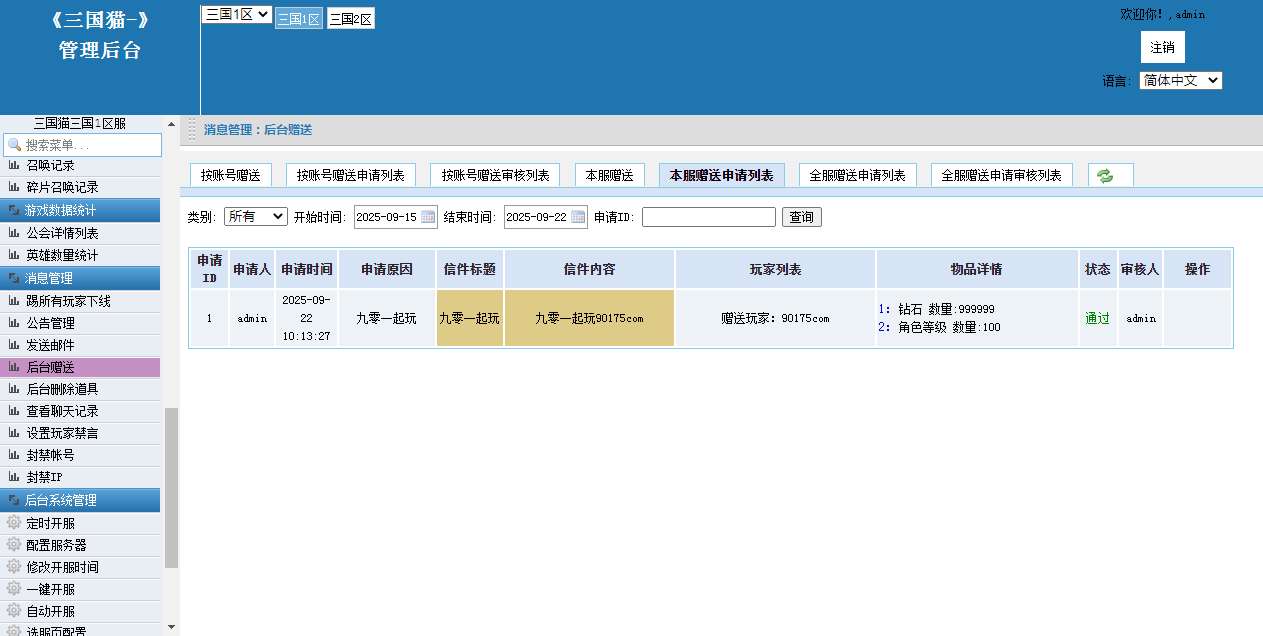
Task: Click chart icon beside 封禁帐号
Action: coord(14,455)
